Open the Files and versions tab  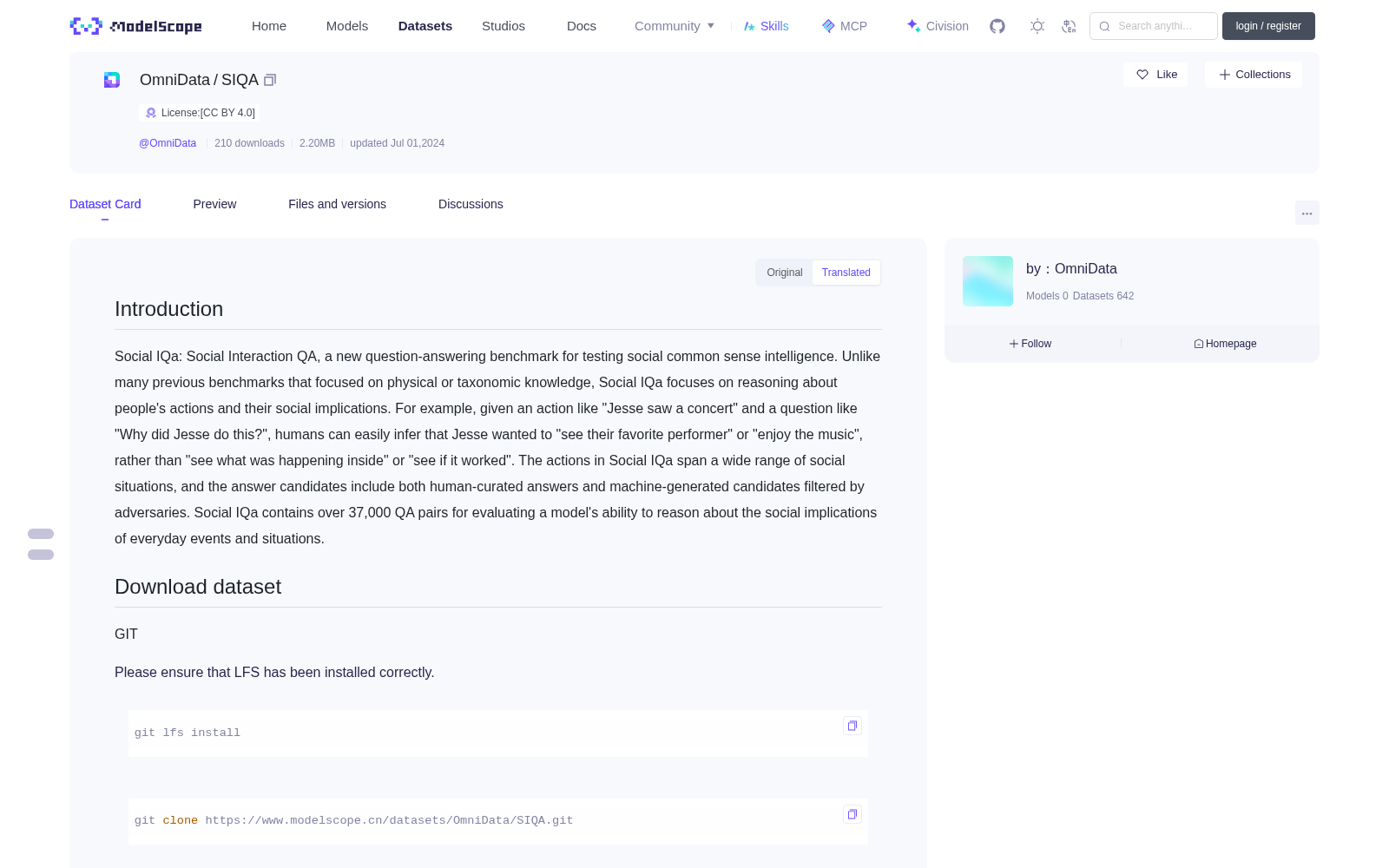(337, 204)
